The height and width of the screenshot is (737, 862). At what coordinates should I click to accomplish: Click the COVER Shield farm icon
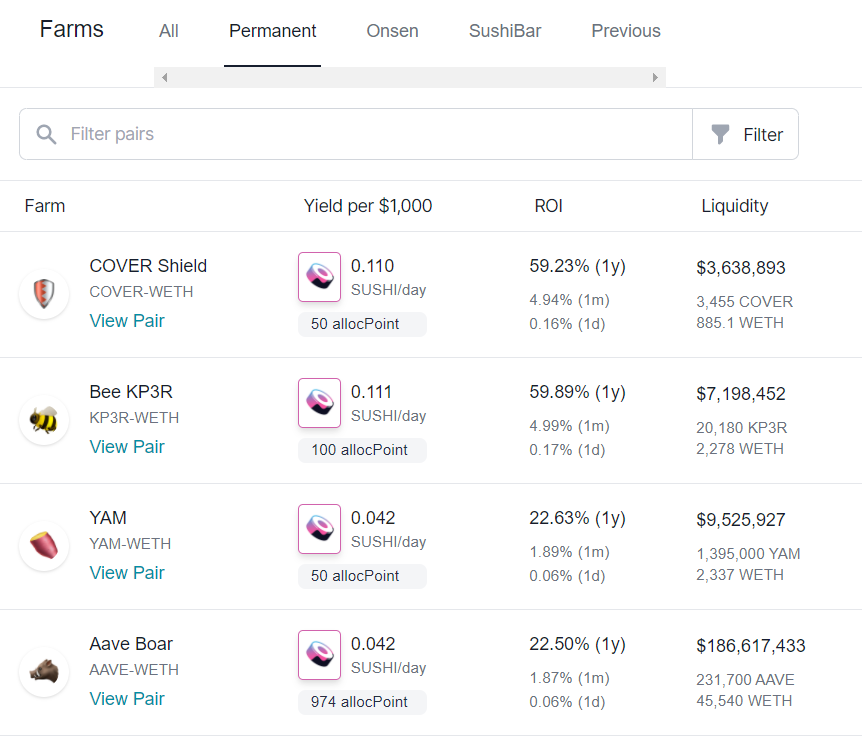coord(44,293)
